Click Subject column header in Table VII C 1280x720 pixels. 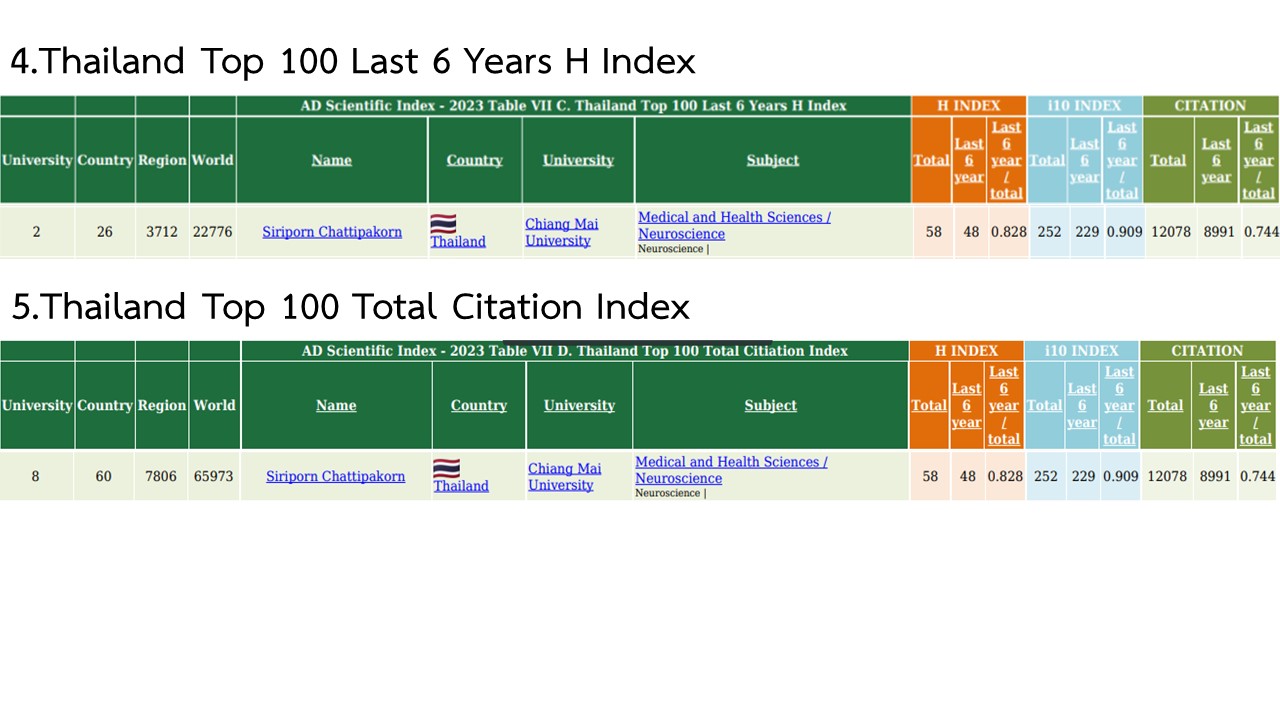tap(772, 160)
